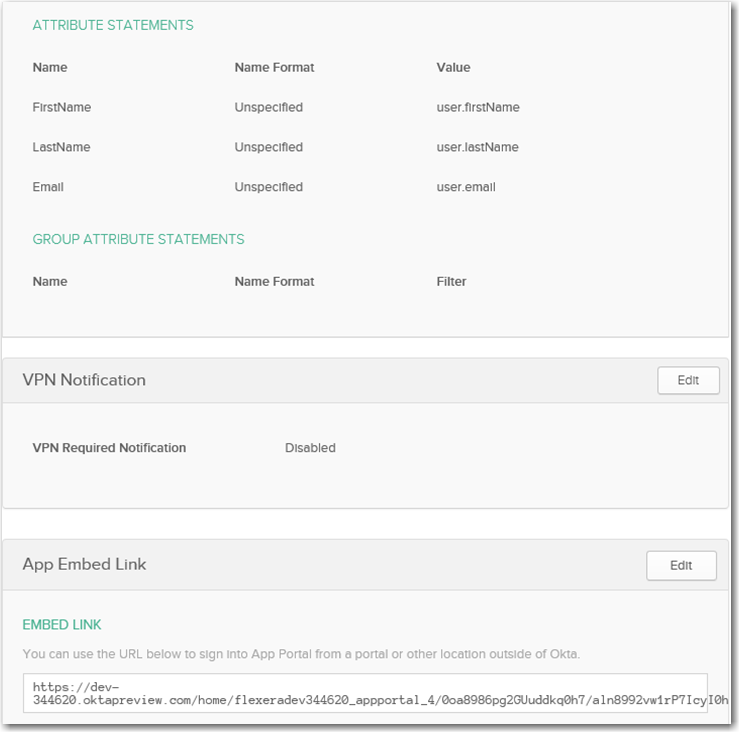Click the VPN Required Notification label

pos(109,448)
